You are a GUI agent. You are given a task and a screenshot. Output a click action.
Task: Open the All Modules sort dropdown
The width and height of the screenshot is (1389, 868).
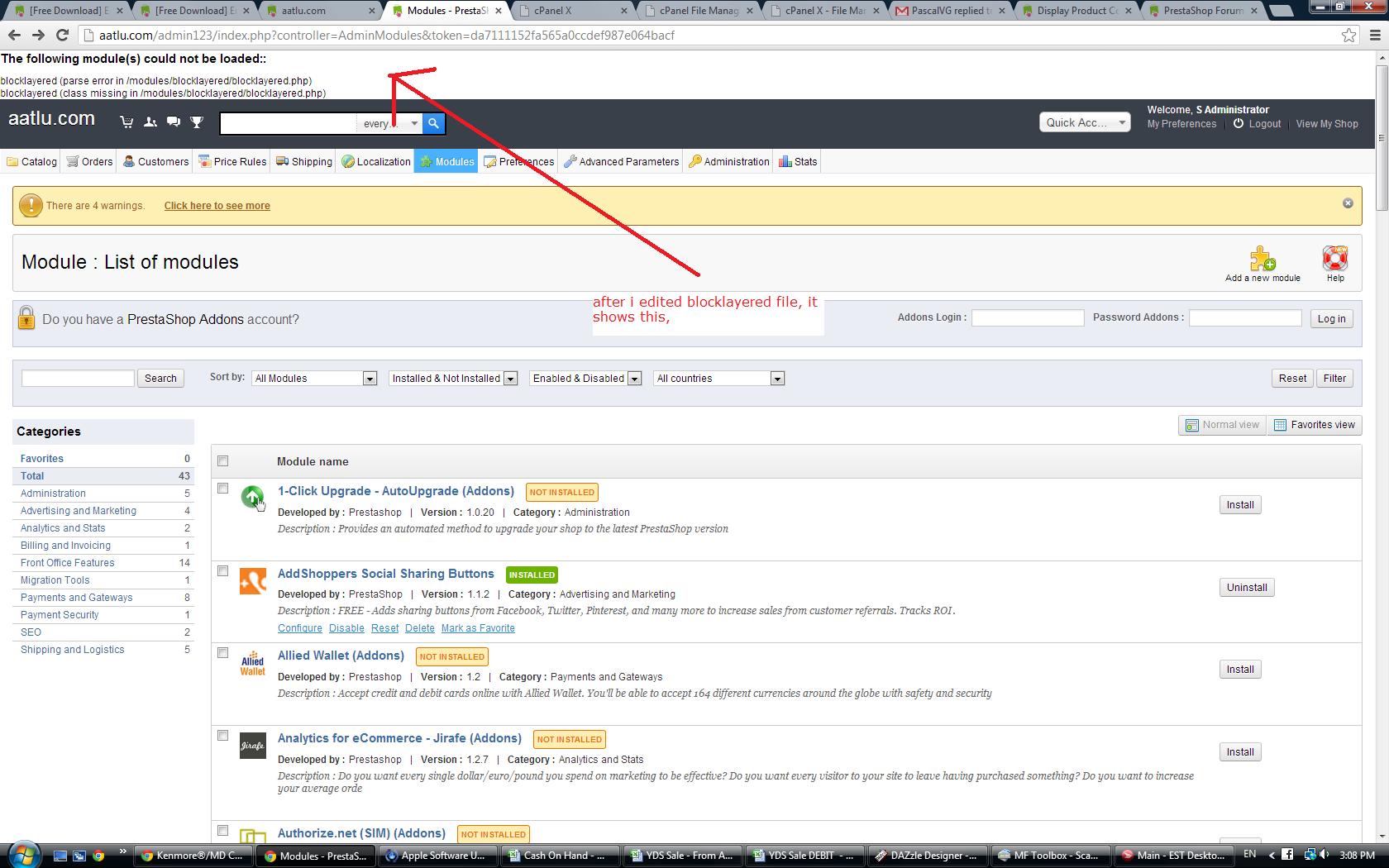pos(314,379)
